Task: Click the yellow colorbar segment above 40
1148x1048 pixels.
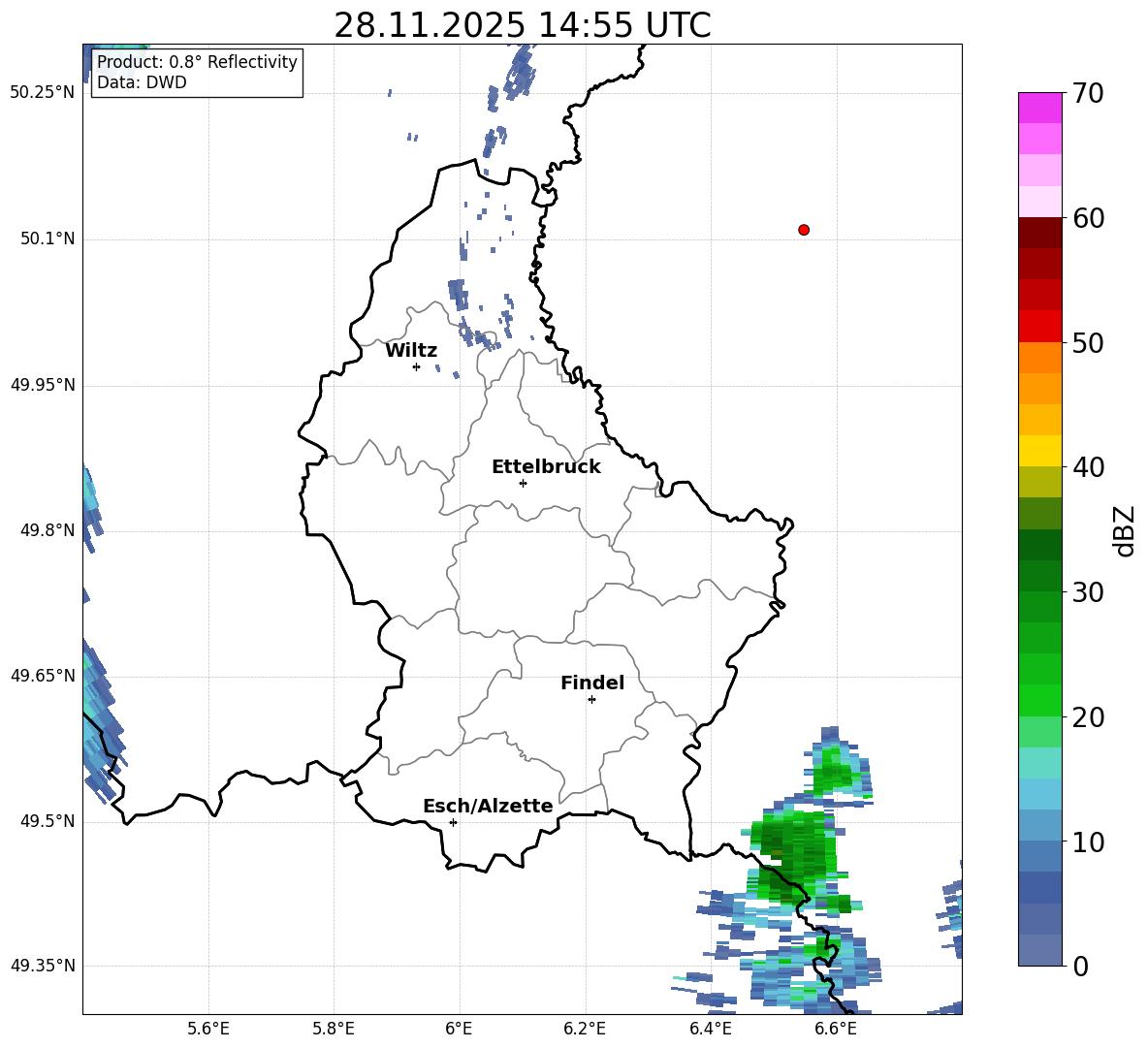Action: [x=1039, y=452]
